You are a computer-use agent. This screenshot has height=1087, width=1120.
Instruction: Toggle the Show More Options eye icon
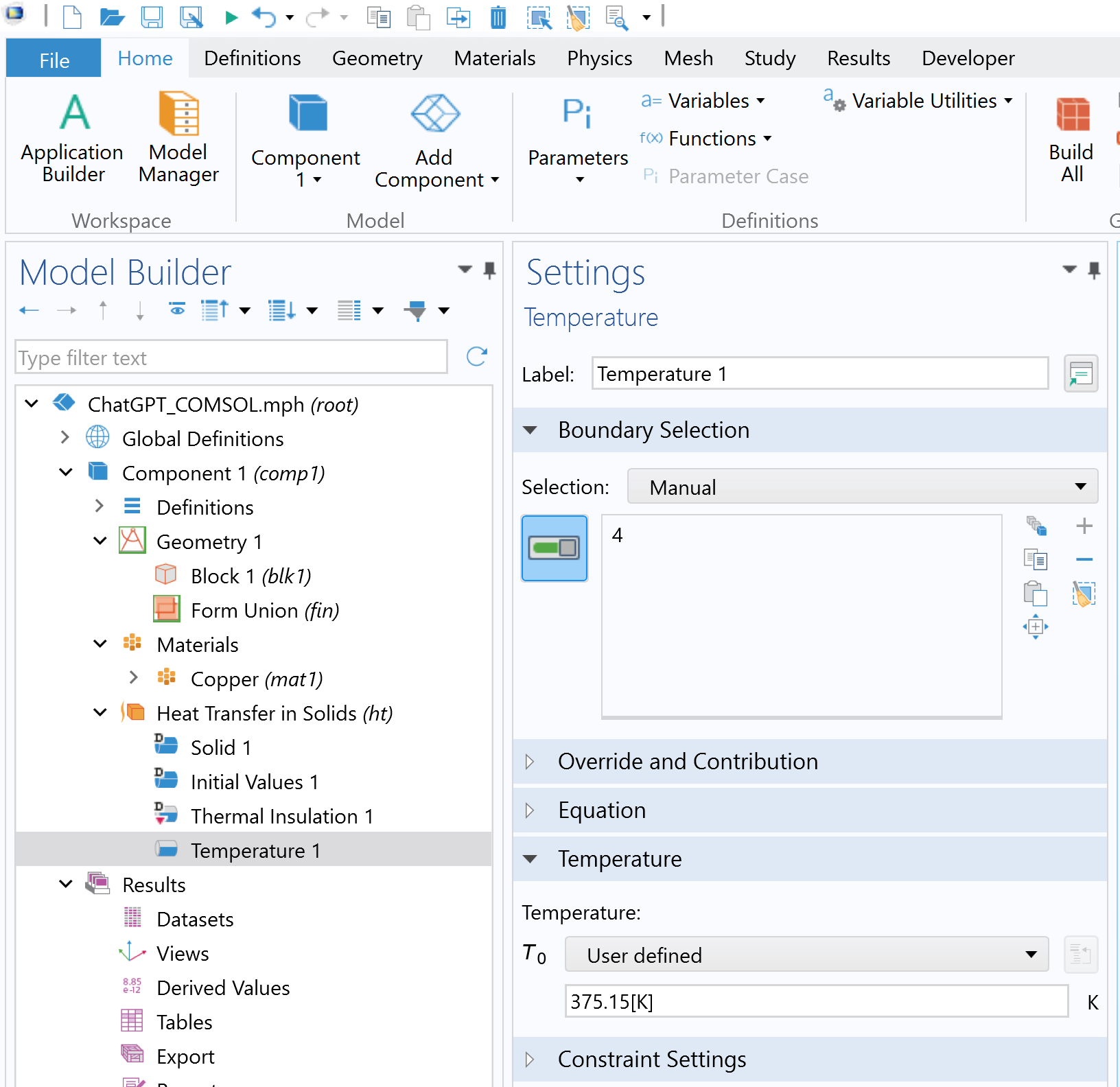pos(177,310)
